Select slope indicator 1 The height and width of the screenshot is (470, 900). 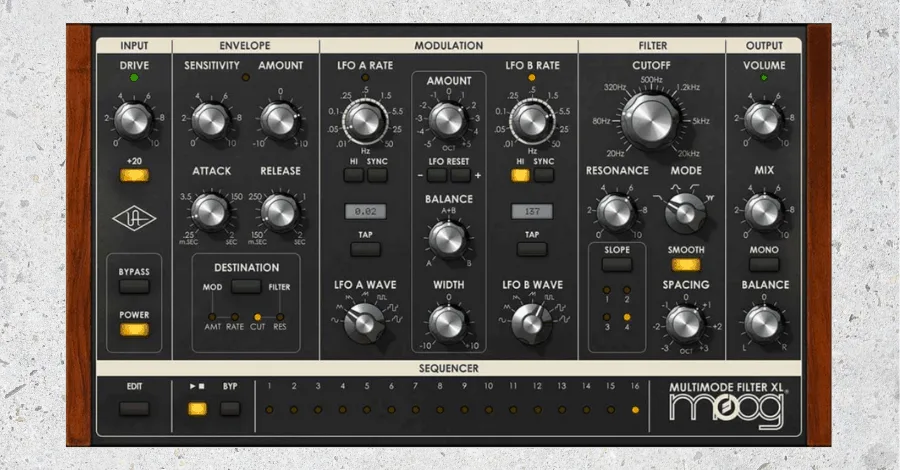tap(607, 290)
